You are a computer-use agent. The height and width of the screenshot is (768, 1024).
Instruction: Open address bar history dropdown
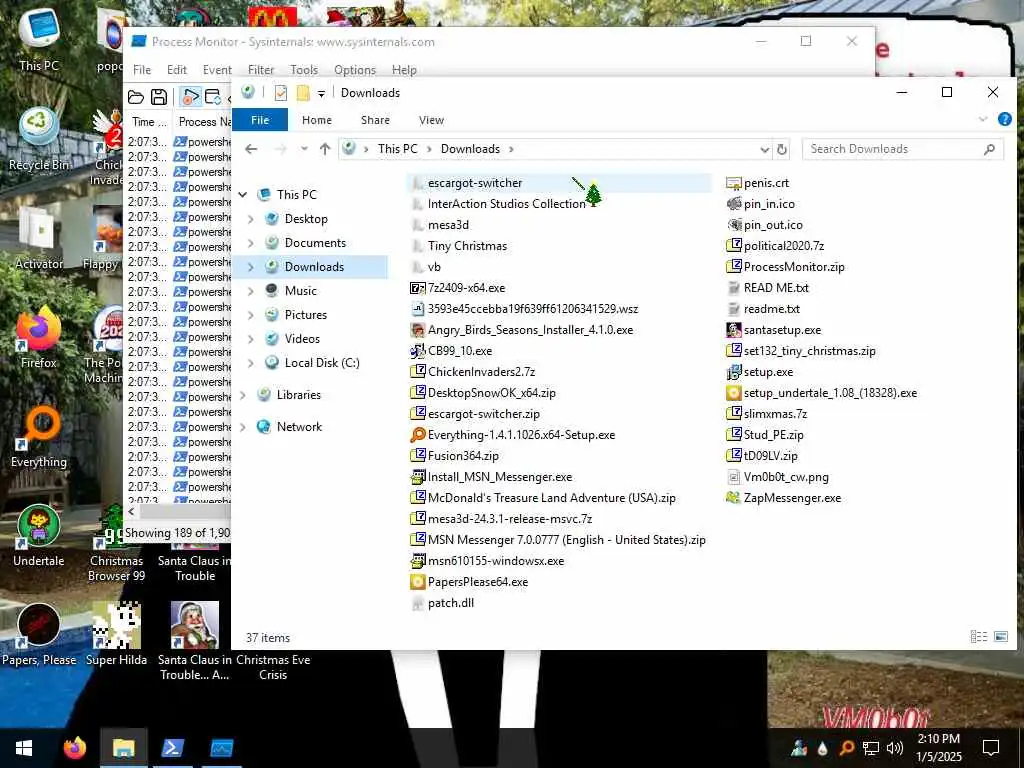pyautogui.click(x=765, y=150)
